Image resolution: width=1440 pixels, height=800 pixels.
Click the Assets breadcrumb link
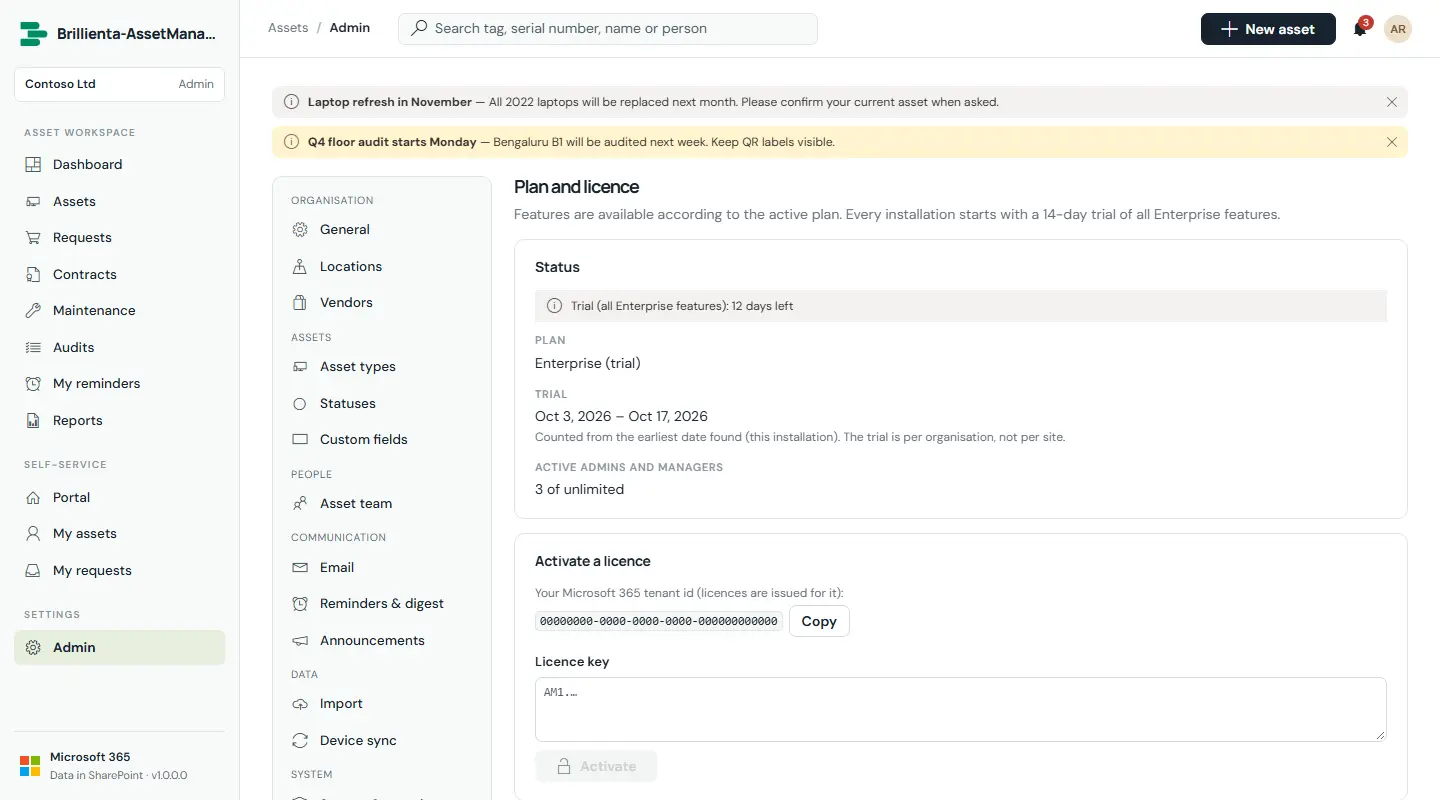tap(288, 28)
